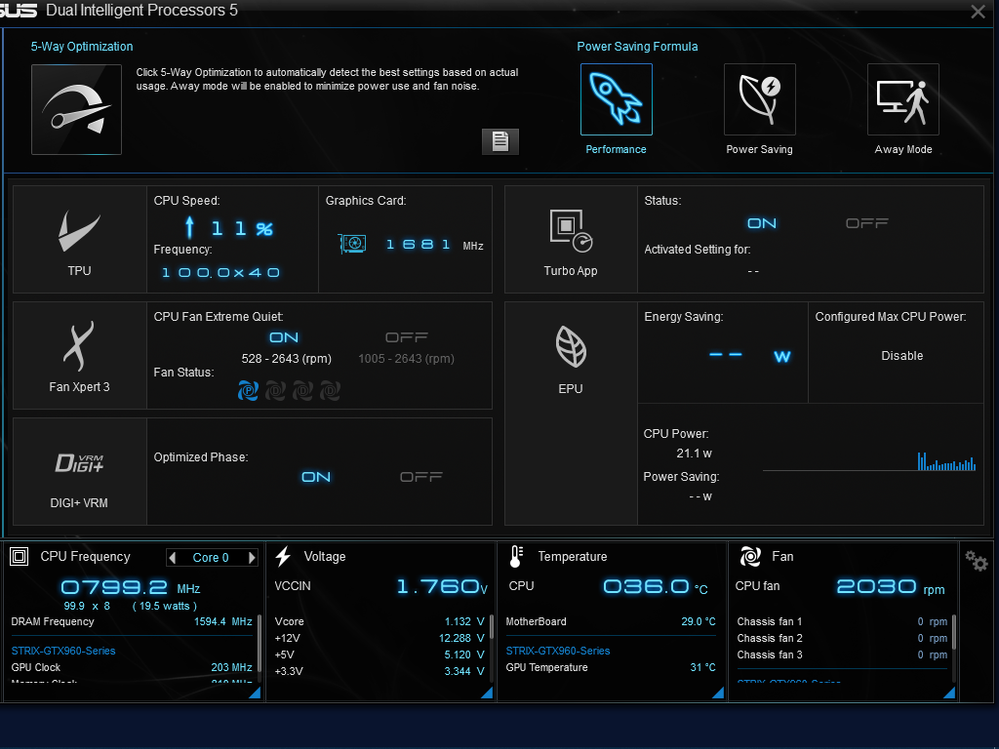Turn CPU Fan Extreme Quiet ON
Viewport: 999px width, 749px height.
click(x=284, y=338)
